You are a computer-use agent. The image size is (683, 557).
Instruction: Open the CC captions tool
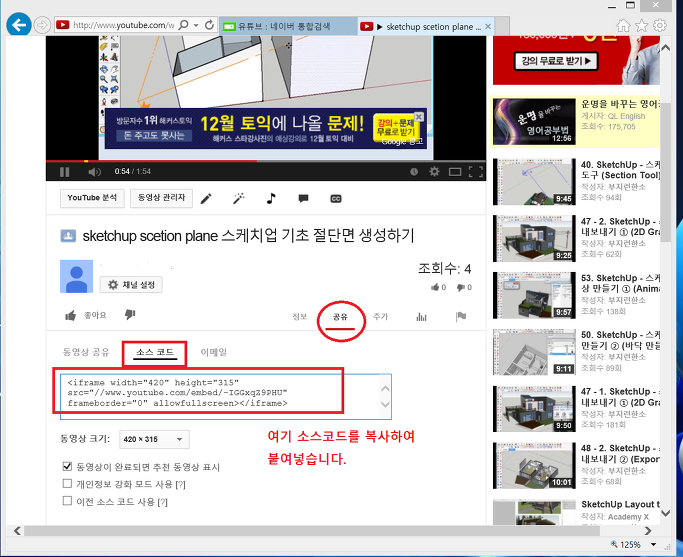(x=336, y=199)
